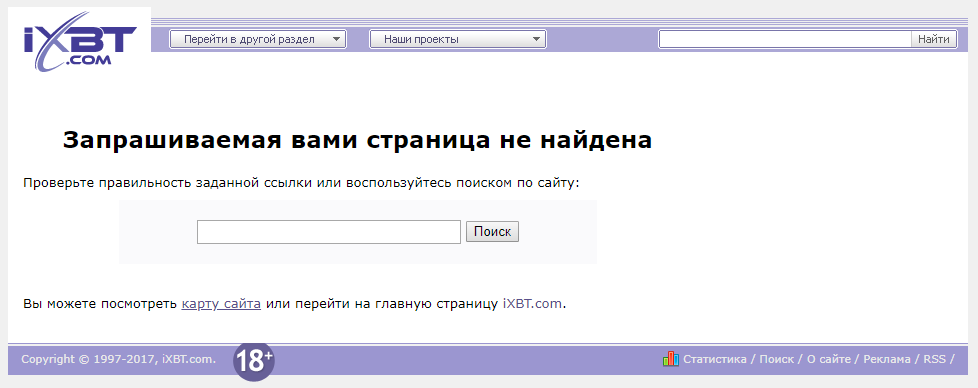This screenshot has height=388, width=978.
Task: Click the 'Найти' button
Action: click(934, 39)
